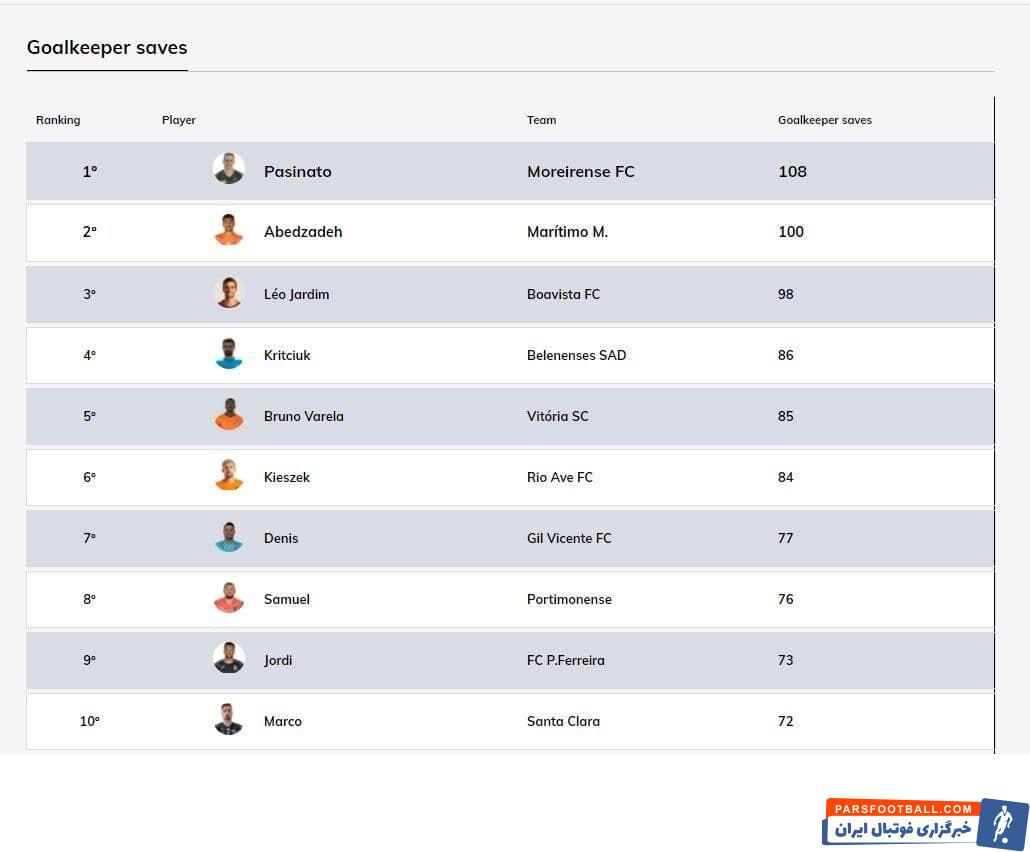The height and width of the screenshot is (852, 1030).
Task: Click Marco's player avatar photo
Action: (x=229, y=720)
